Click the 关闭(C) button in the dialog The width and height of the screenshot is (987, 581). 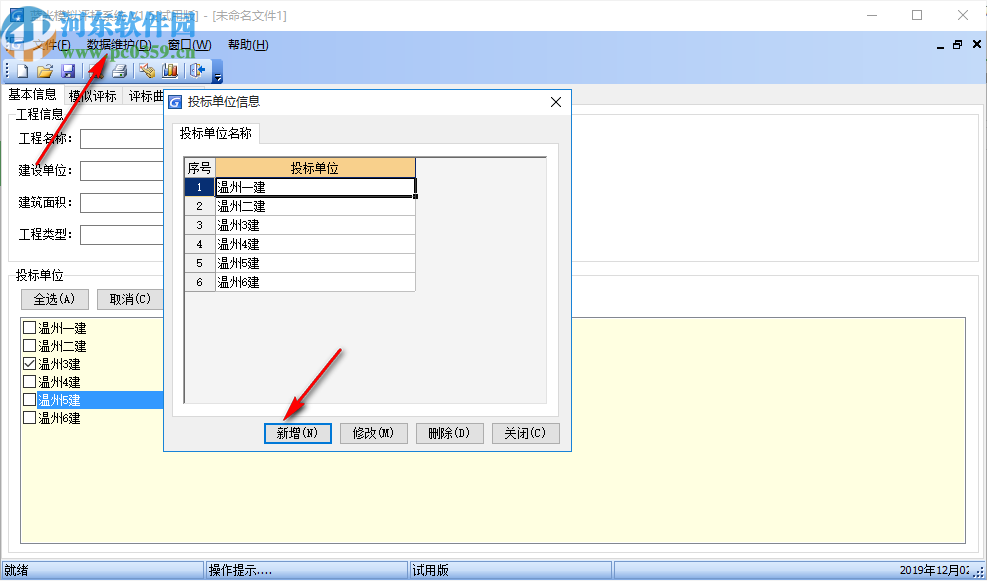click(525, 433)
